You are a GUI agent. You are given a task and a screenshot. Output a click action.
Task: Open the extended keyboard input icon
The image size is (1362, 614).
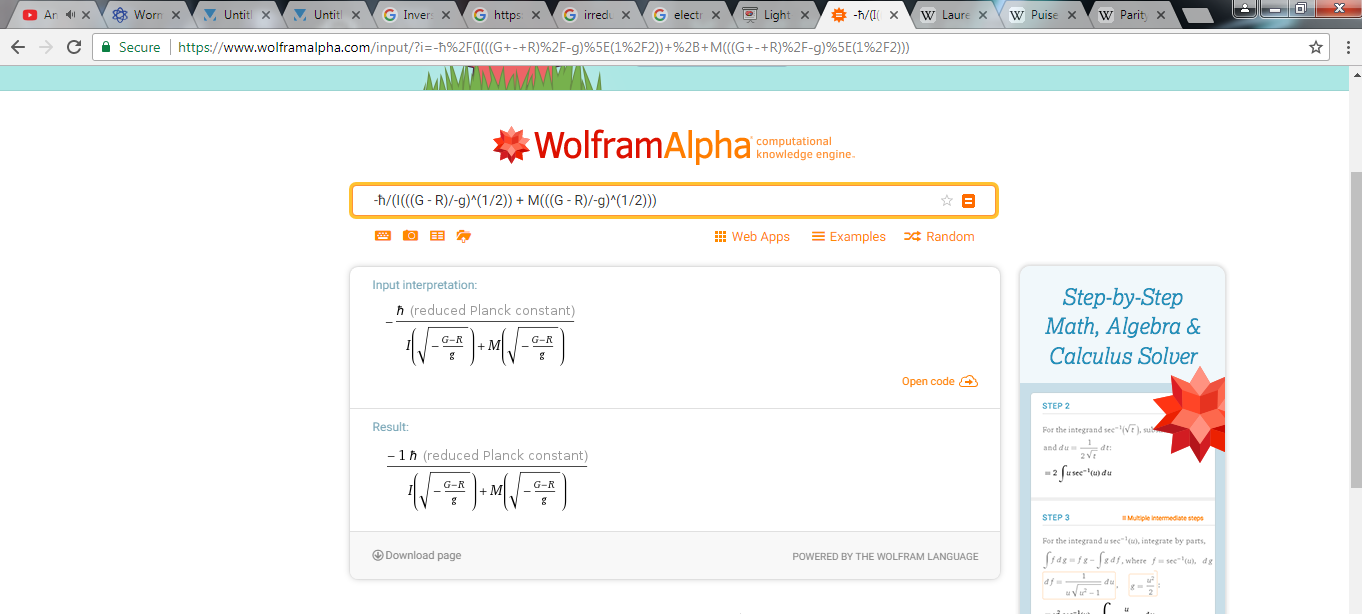click(x=383, y=236)
